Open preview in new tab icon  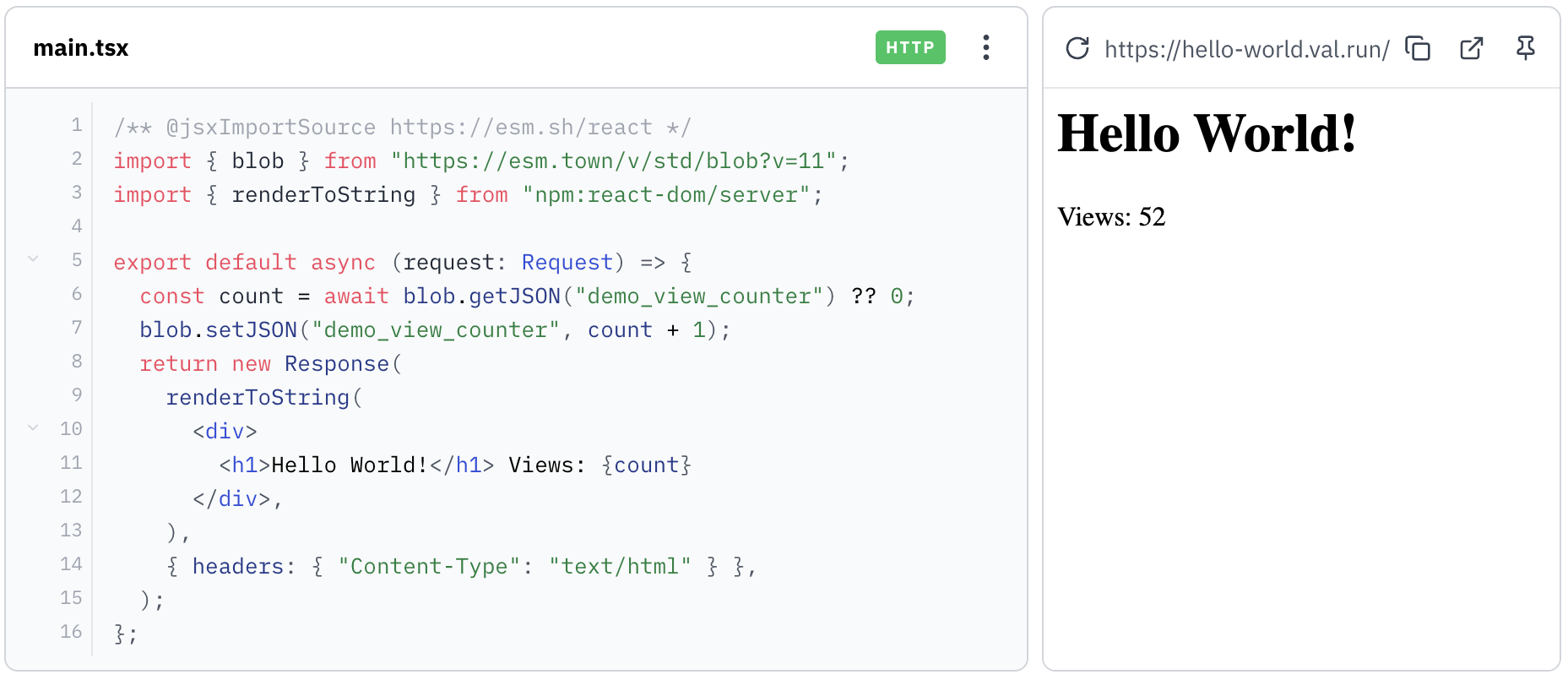[1471, 49]
